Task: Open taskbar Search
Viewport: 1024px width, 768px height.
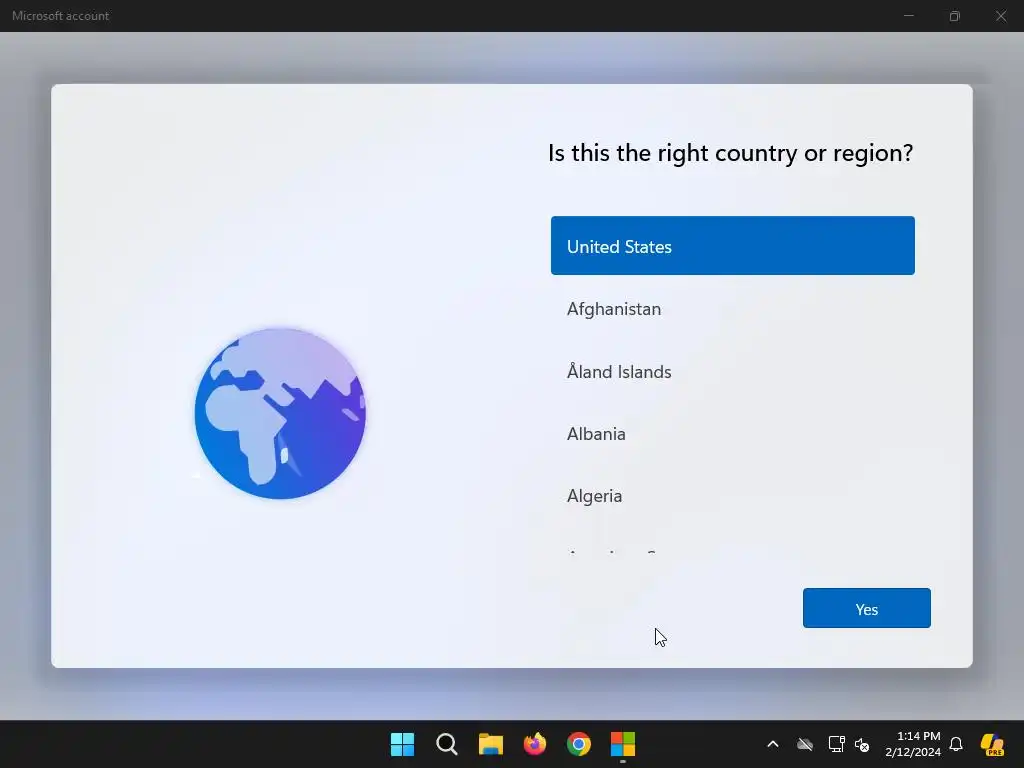Action: [x=447, y=744]
